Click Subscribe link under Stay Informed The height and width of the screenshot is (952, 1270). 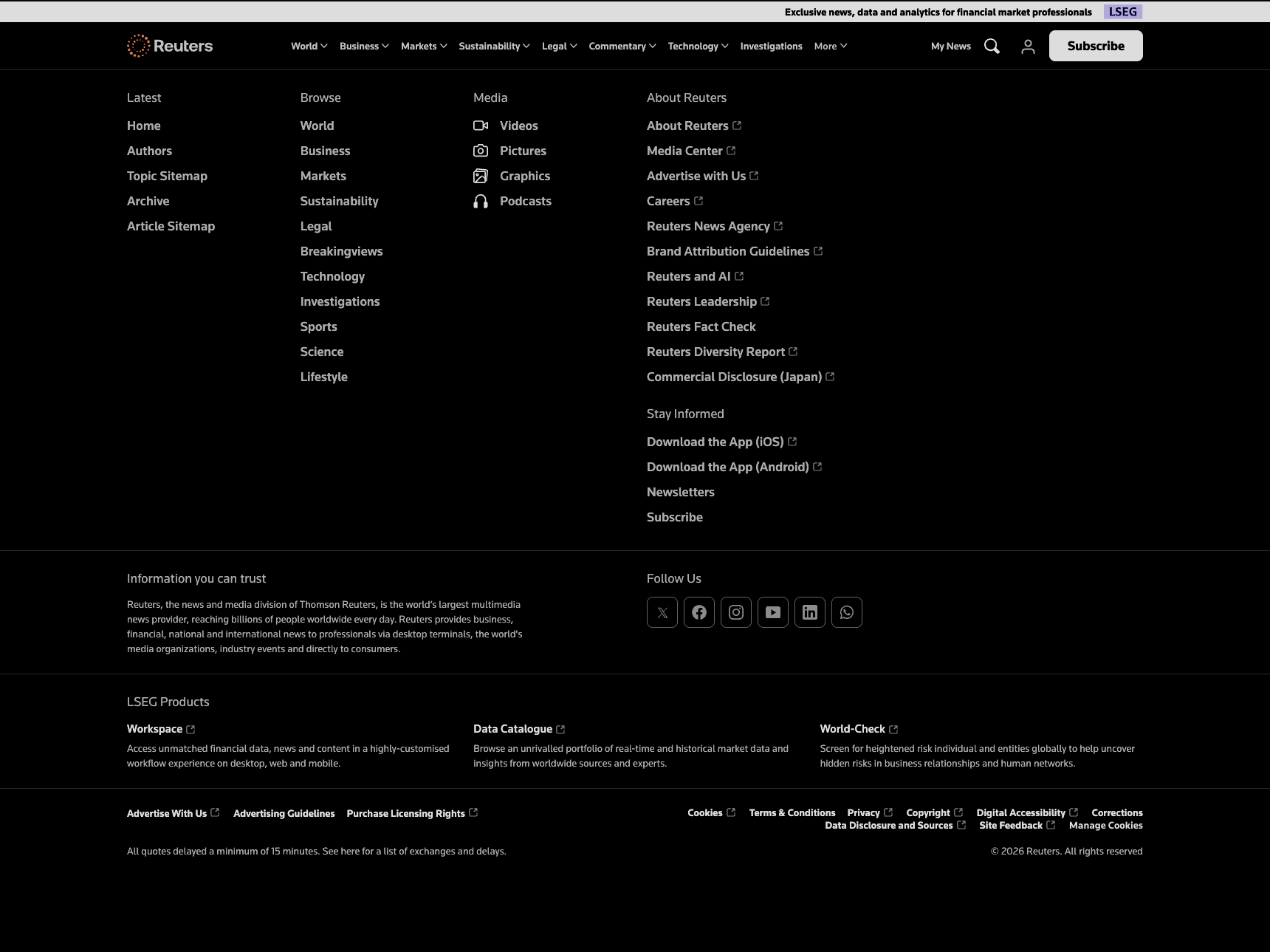675,517
